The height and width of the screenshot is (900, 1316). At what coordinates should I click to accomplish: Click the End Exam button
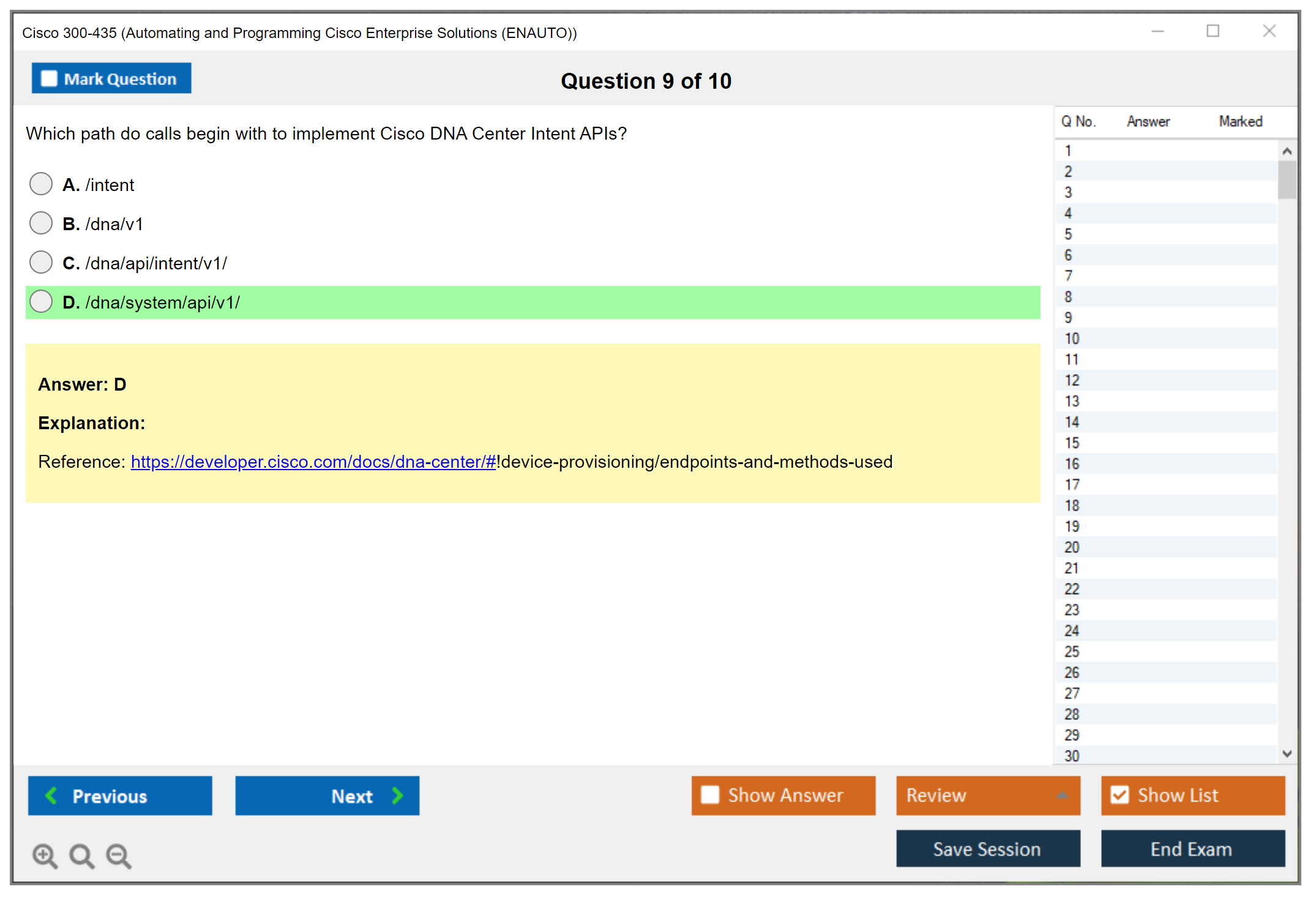click(1192, 849)
